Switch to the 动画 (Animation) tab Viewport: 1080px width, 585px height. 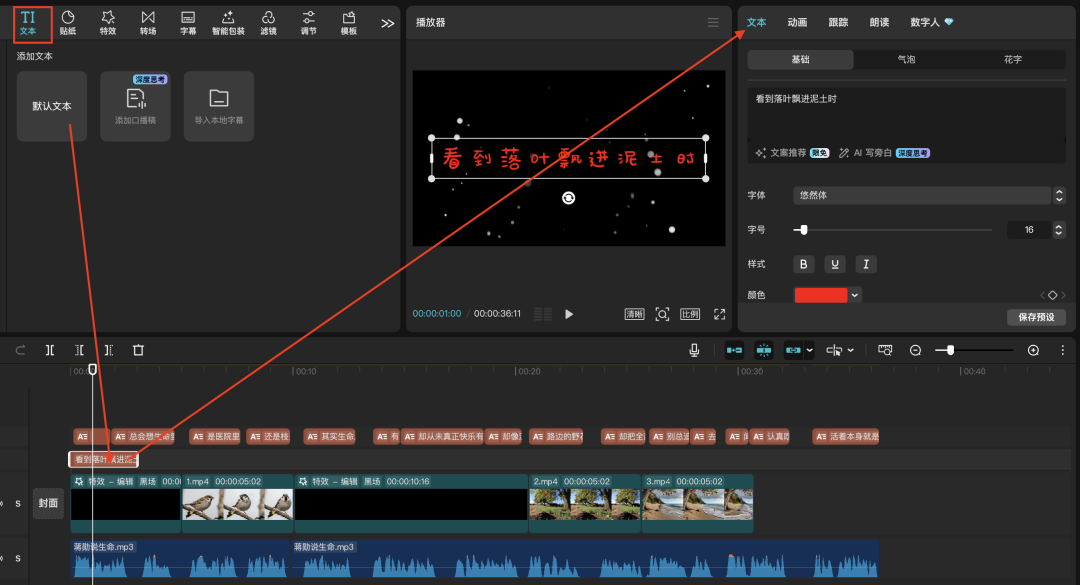[x=797, y=22]
